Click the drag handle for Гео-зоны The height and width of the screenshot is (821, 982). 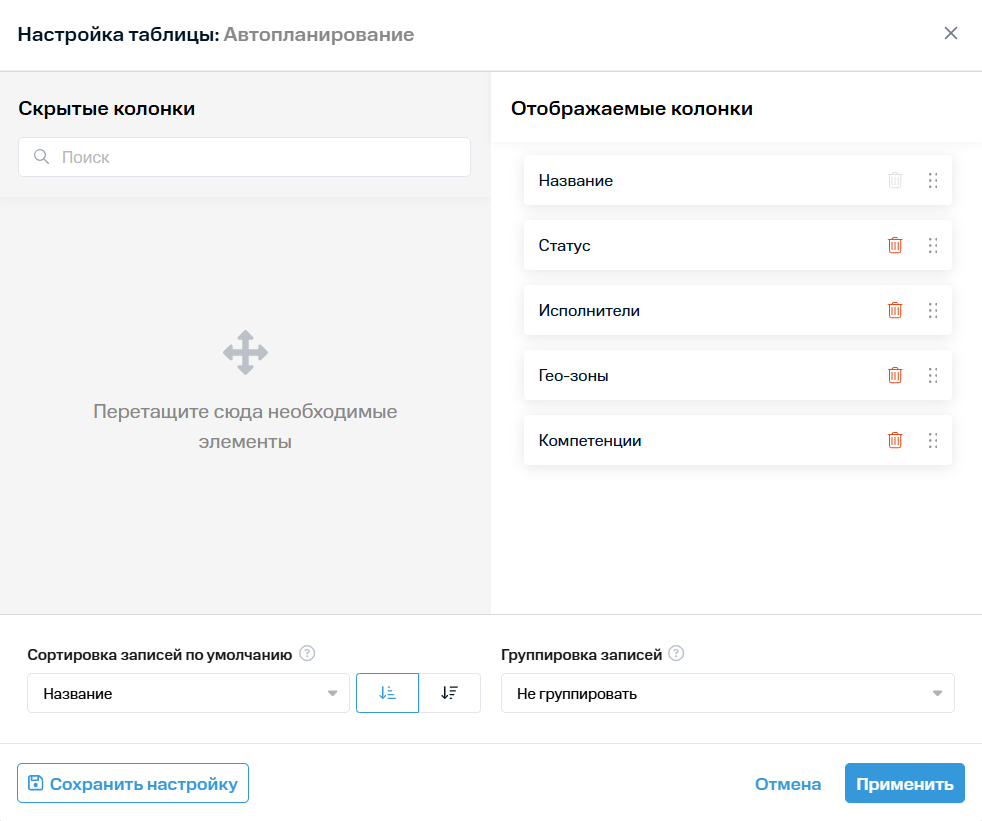tap(933, 375)
